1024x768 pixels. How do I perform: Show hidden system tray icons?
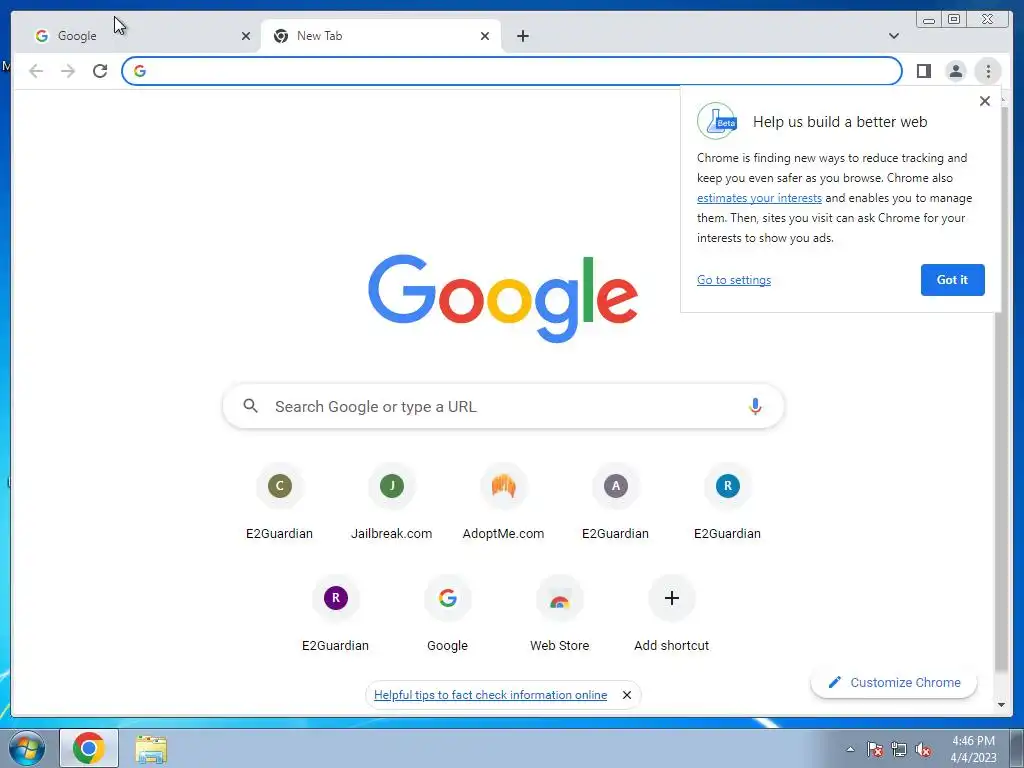click(850, 749)
